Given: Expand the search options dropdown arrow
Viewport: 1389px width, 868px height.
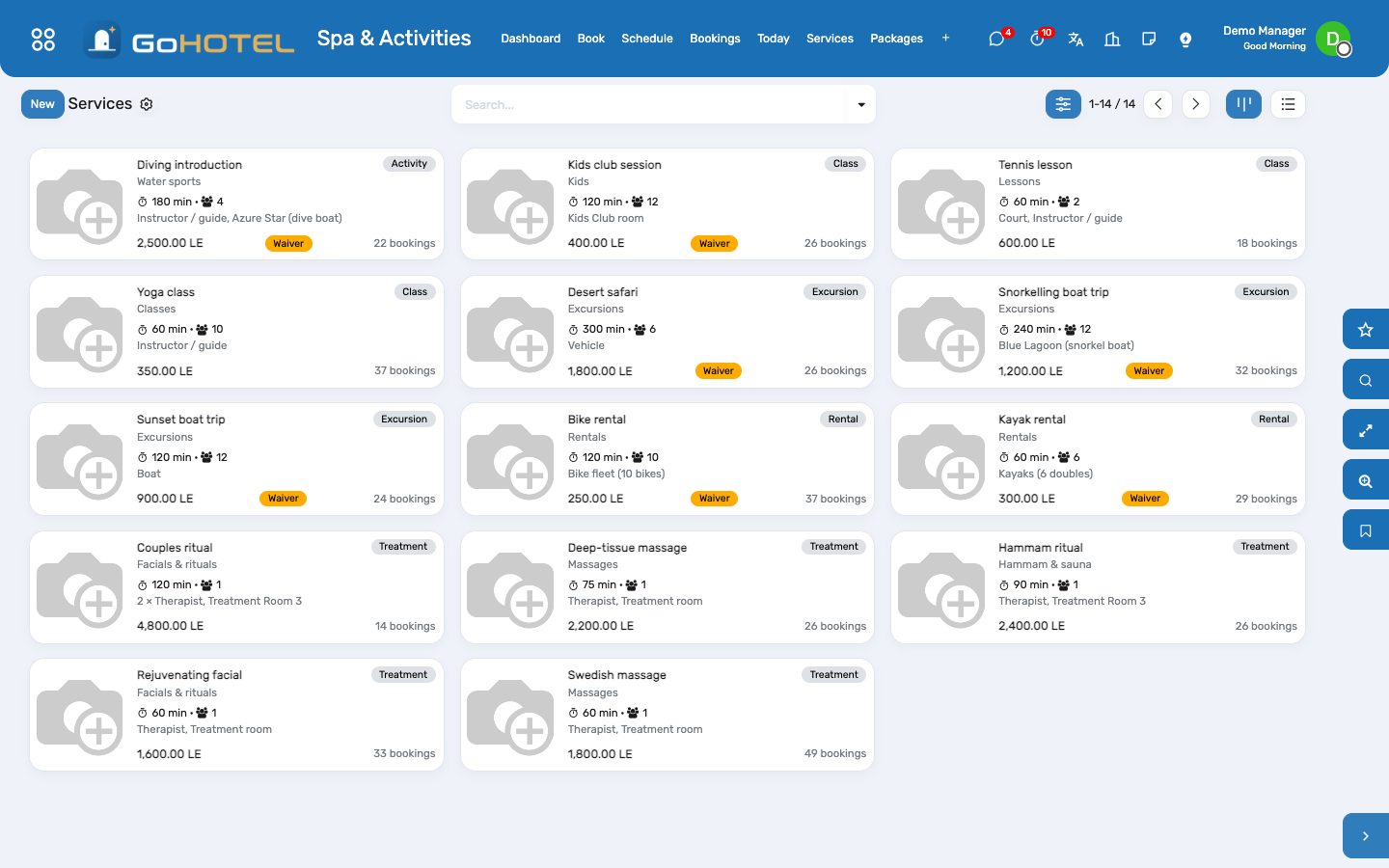Looking at the screenshot, I should (x=861, y=104).
